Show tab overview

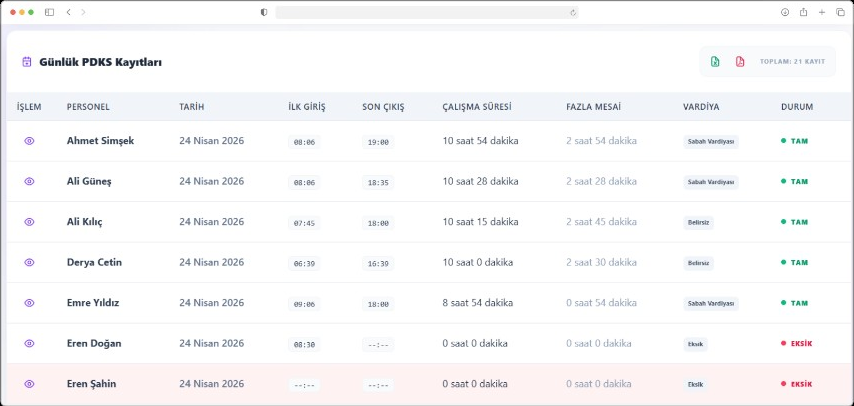point(840,12)
